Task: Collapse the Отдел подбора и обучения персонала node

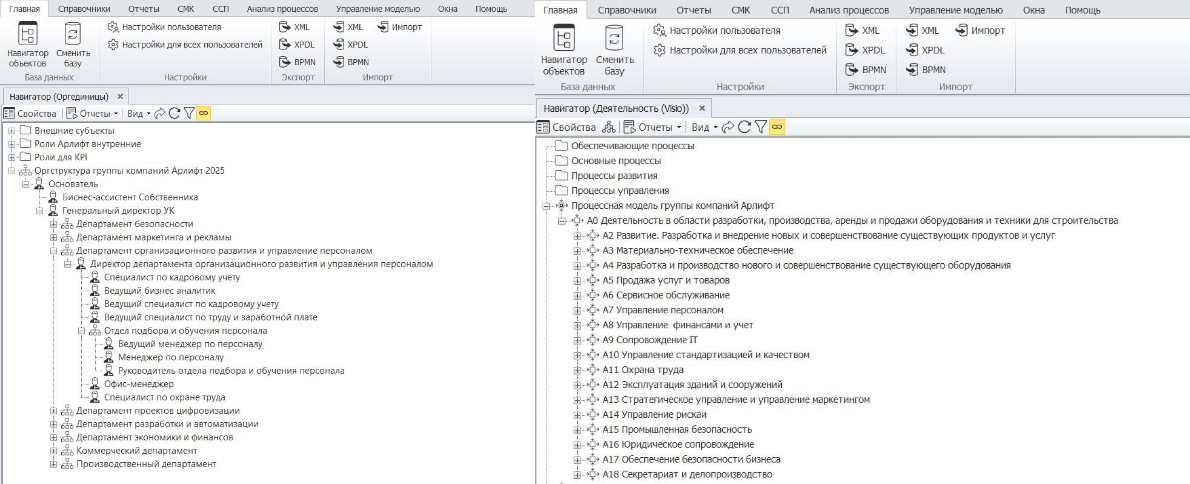Action: (x=82, y=331)
